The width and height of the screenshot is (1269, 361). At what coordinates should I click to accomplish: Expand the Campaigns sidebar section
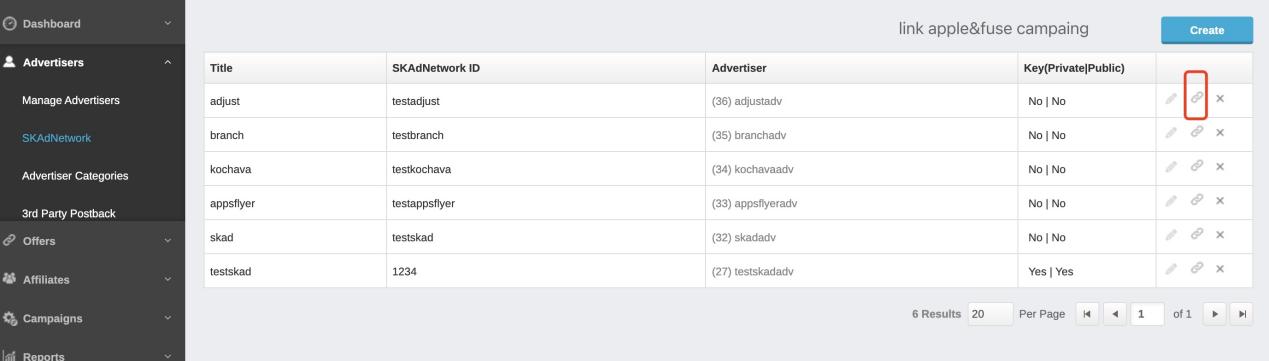pos(92,319)
